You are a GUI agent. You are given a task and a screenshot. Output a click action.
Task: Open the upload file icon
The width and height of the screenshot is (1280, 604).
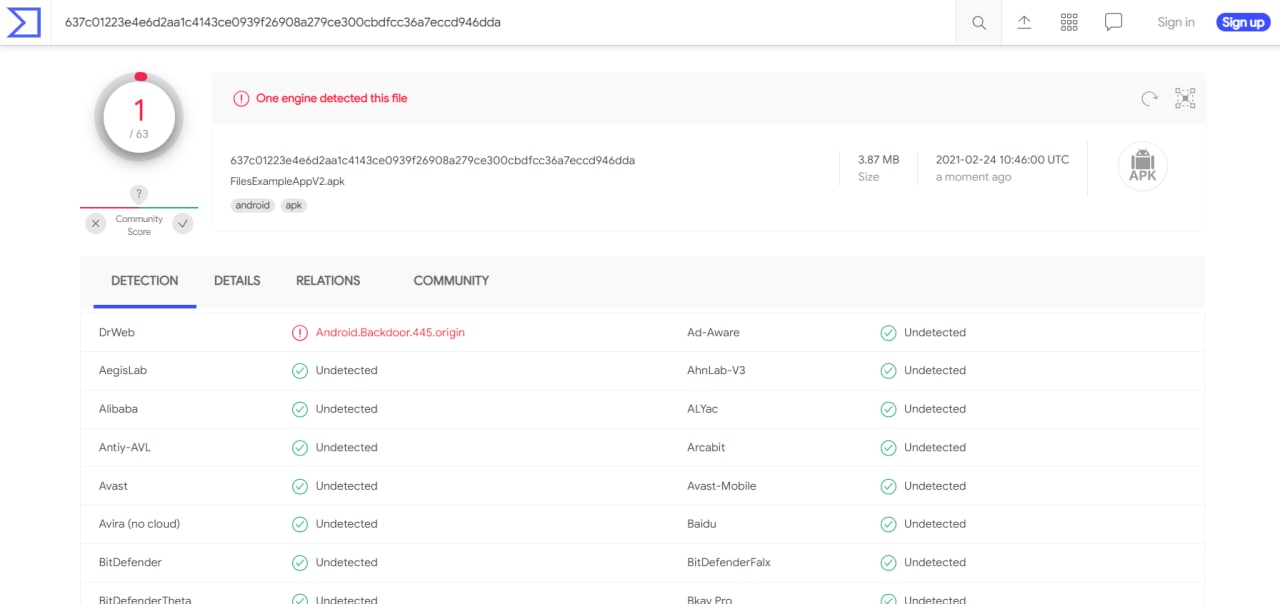(x=1024, y=22)
